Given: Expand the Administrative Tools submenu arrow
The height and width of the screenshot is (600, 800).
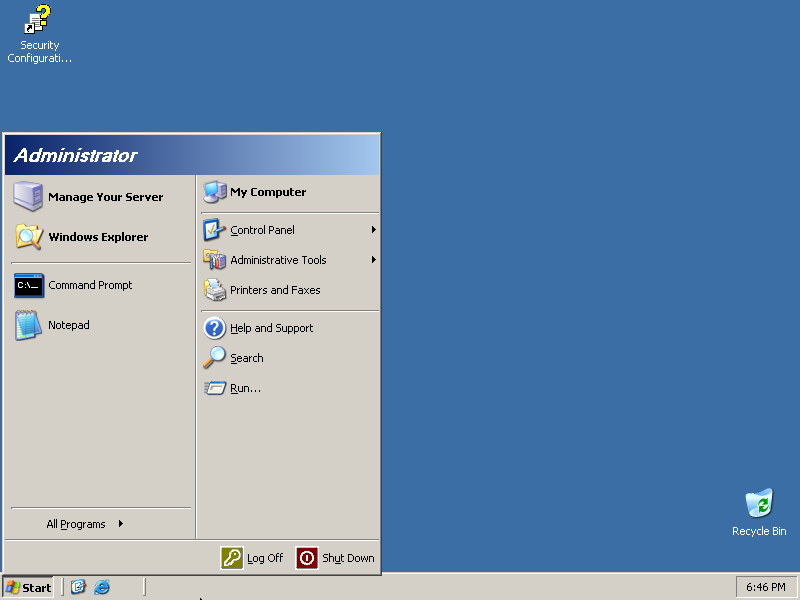Looking at the screenshot, I should click(373, 260).
